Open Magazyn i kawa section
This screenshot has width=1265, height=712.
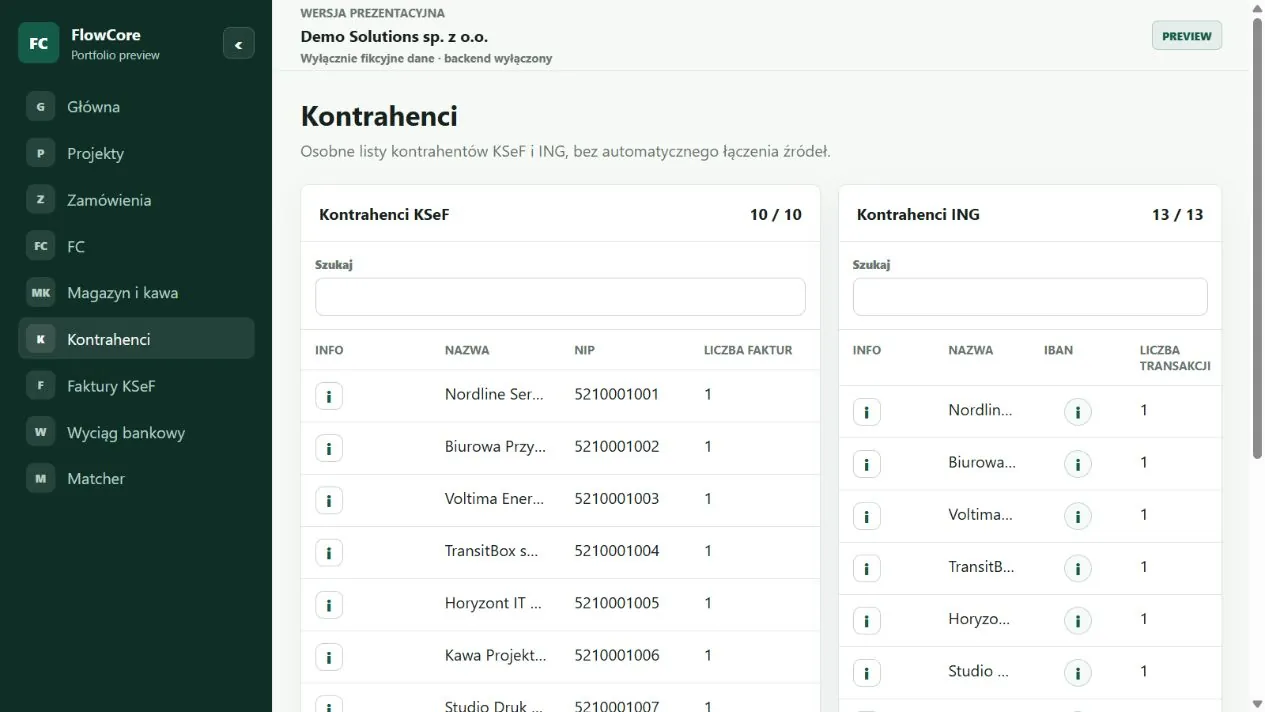(136, 293)
